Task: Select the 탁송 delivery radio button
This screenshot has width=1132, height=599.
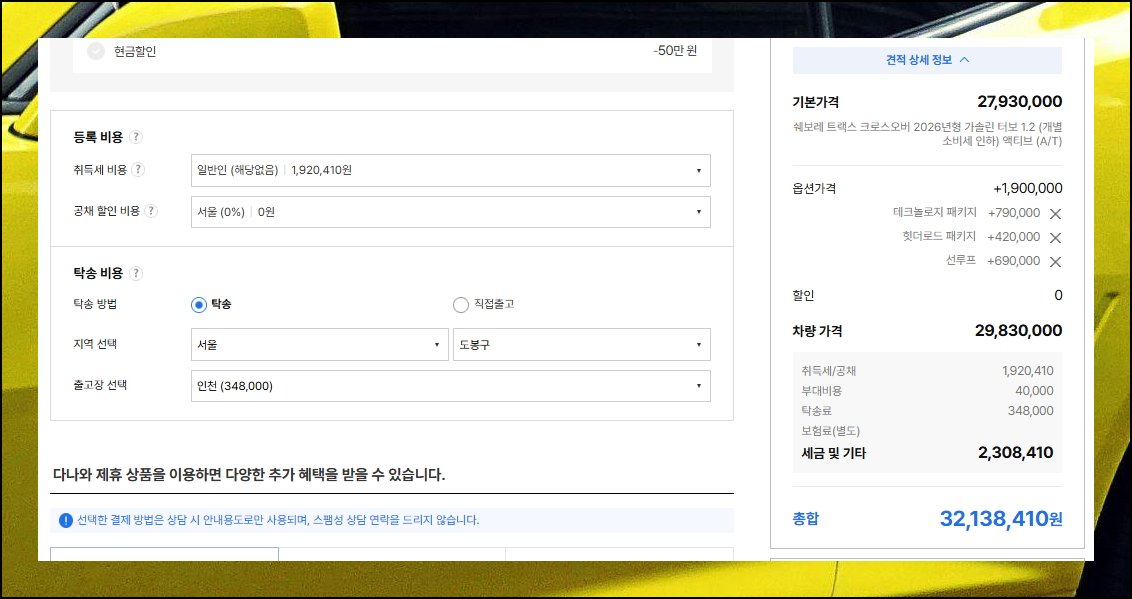Action: click(x=199, y=305)
